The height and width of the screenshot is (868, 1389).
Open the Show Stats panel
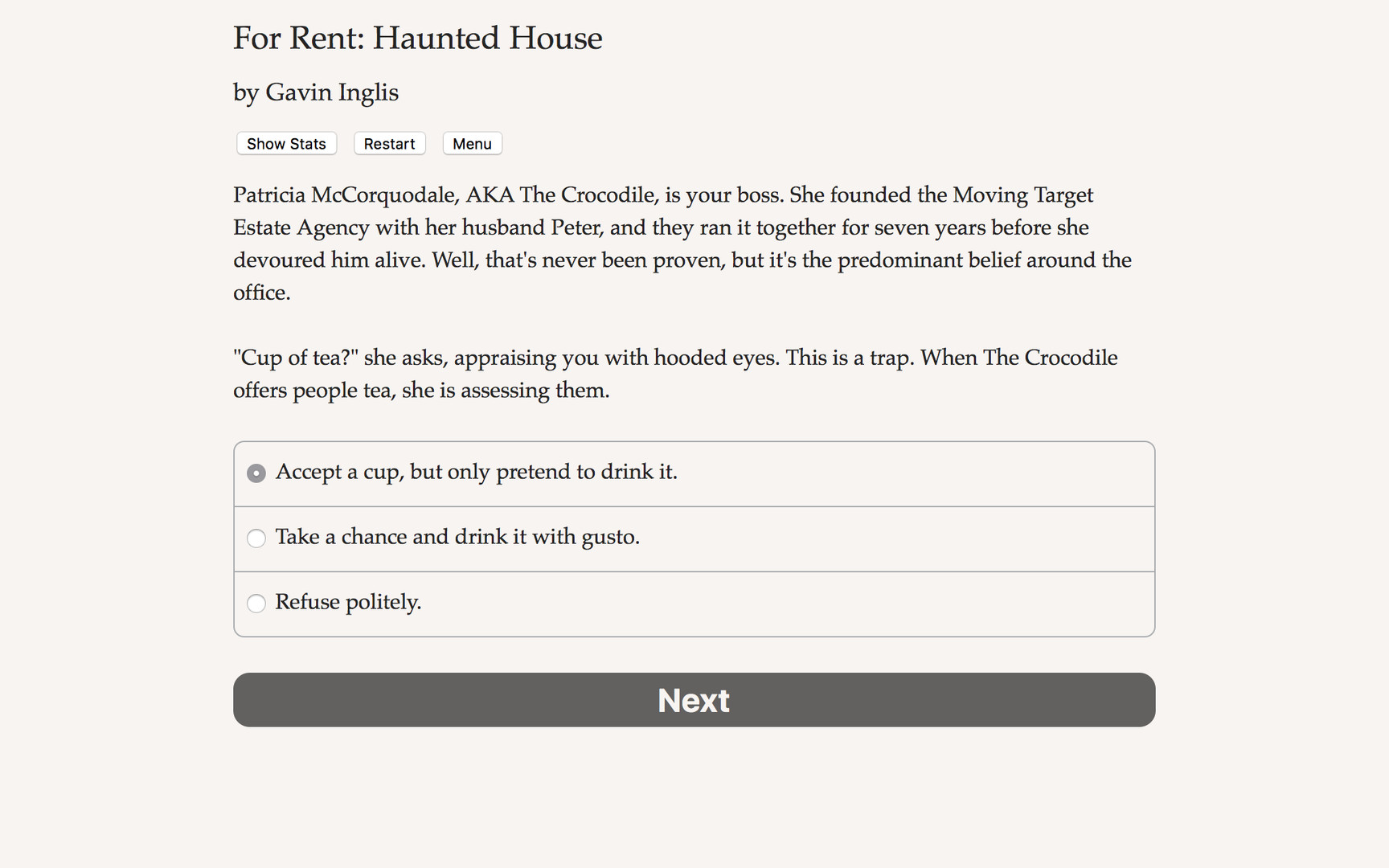[286, 143]
